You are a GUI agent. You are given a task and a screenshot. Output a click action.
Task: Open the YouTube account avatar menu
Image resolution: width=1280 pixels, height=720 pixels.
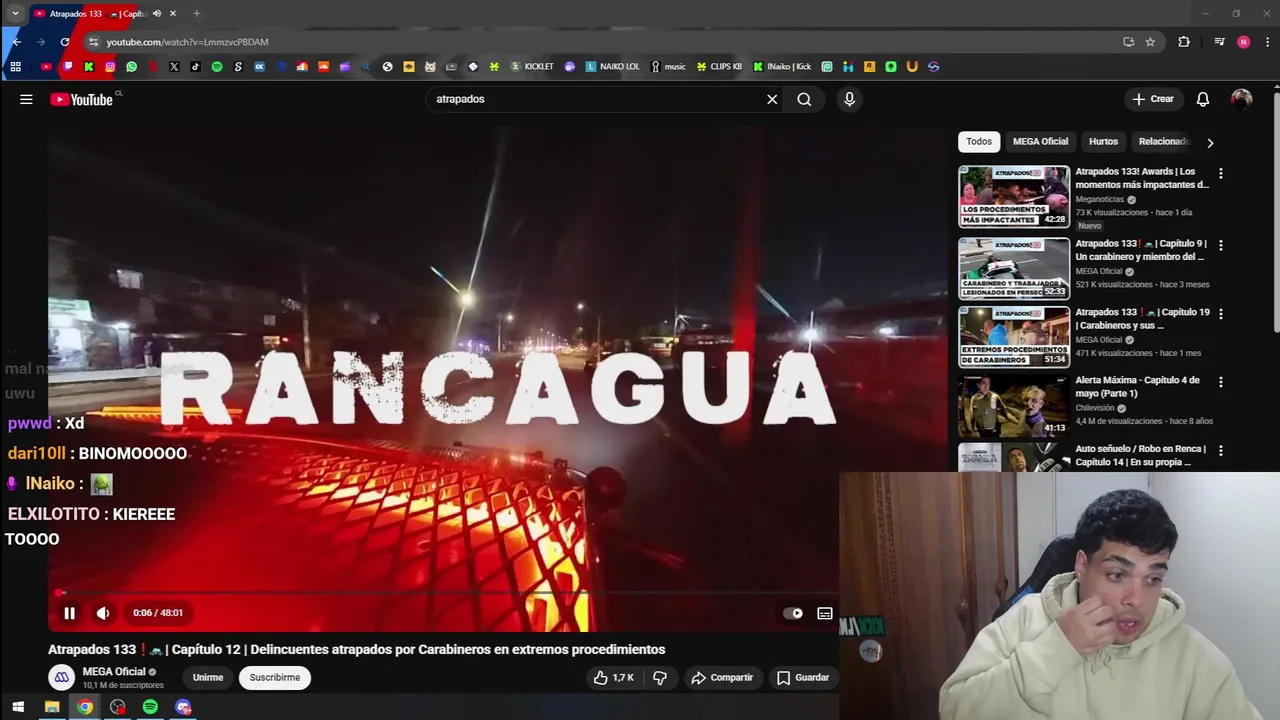tap(1242, 99)
